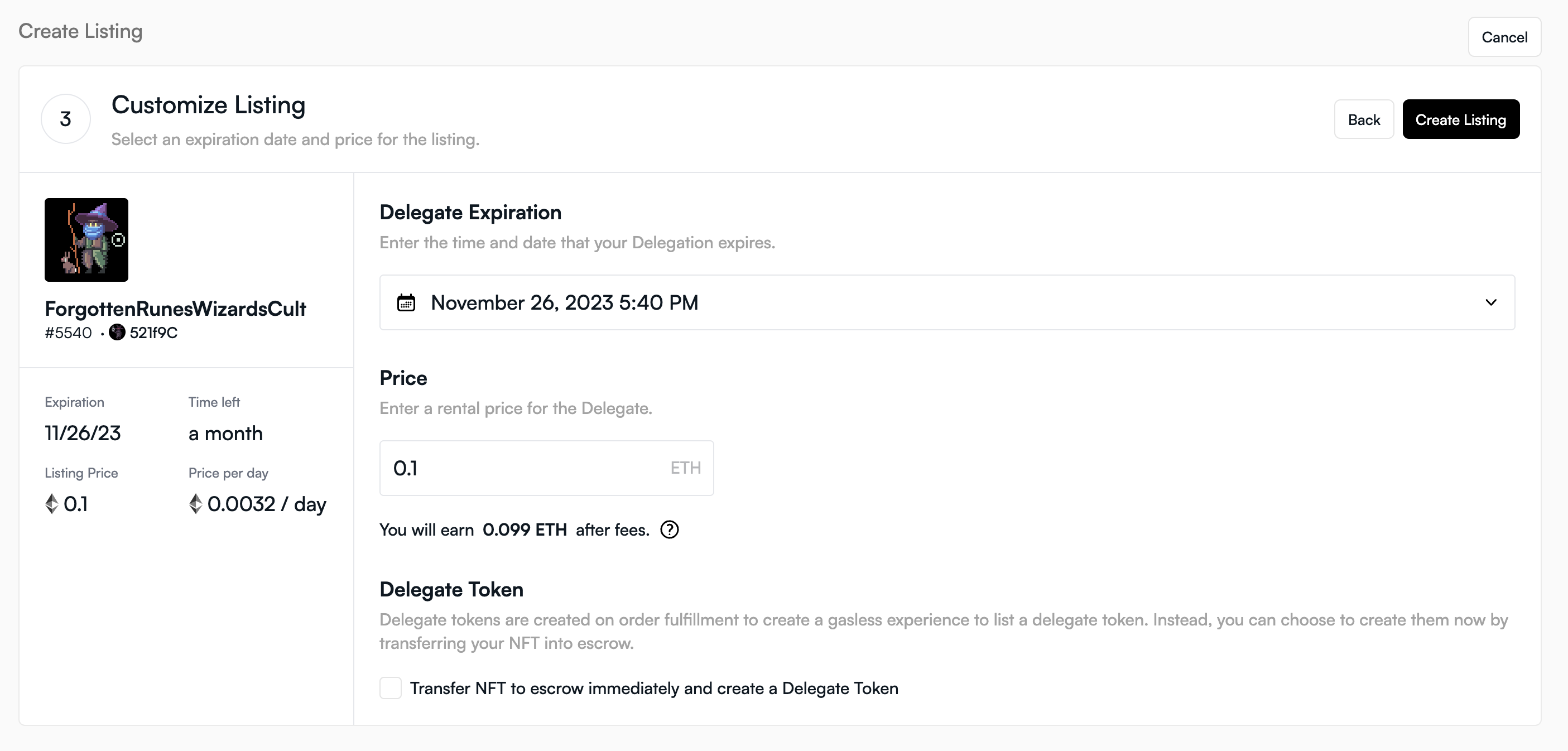The height and width of the screenshot is (751, 1568).
Task: Click the Ethereum icon beside 0.0032 / day
Action: [x=195, y=504]
